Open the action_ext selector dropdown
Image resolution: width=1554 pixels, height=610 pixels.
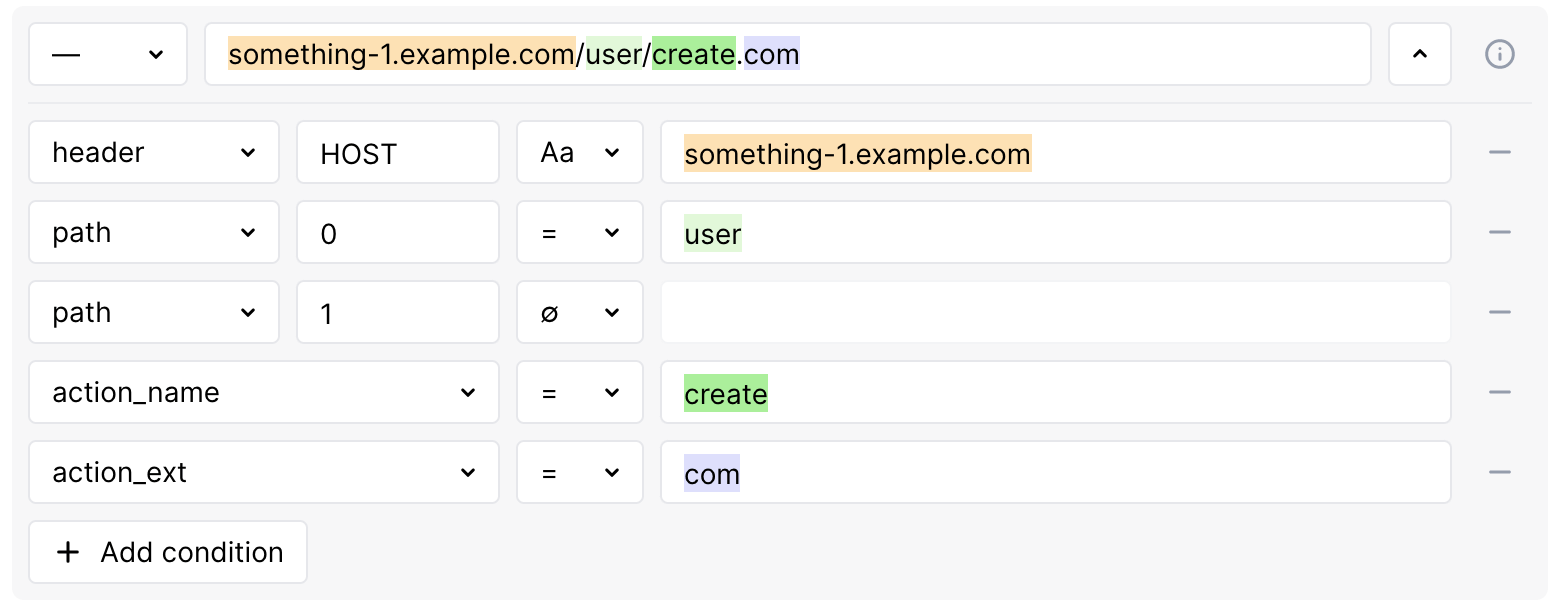pyautogui.click(x=264, y=472)
